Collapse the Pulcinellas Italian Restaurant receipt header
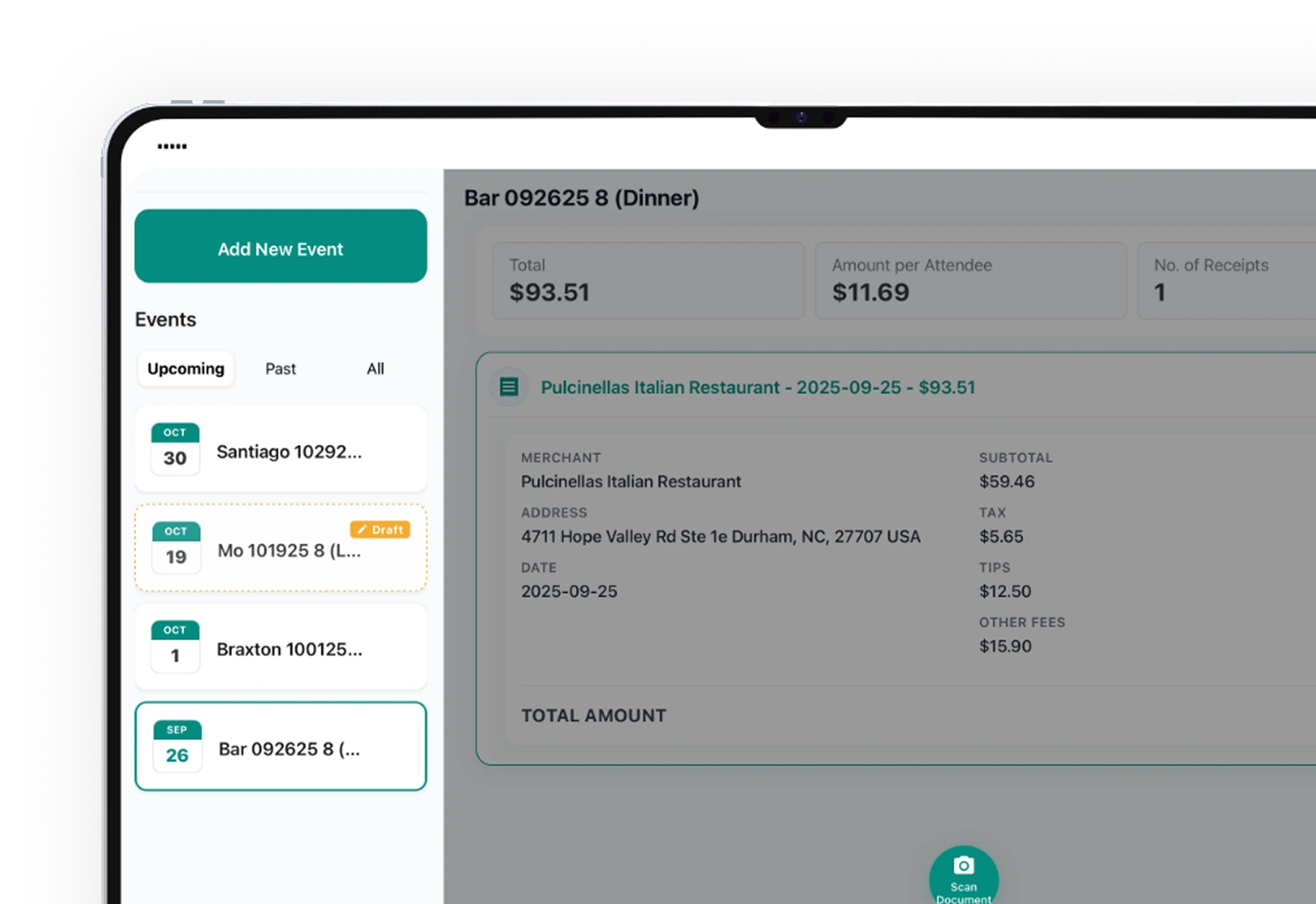 [757, 388]
